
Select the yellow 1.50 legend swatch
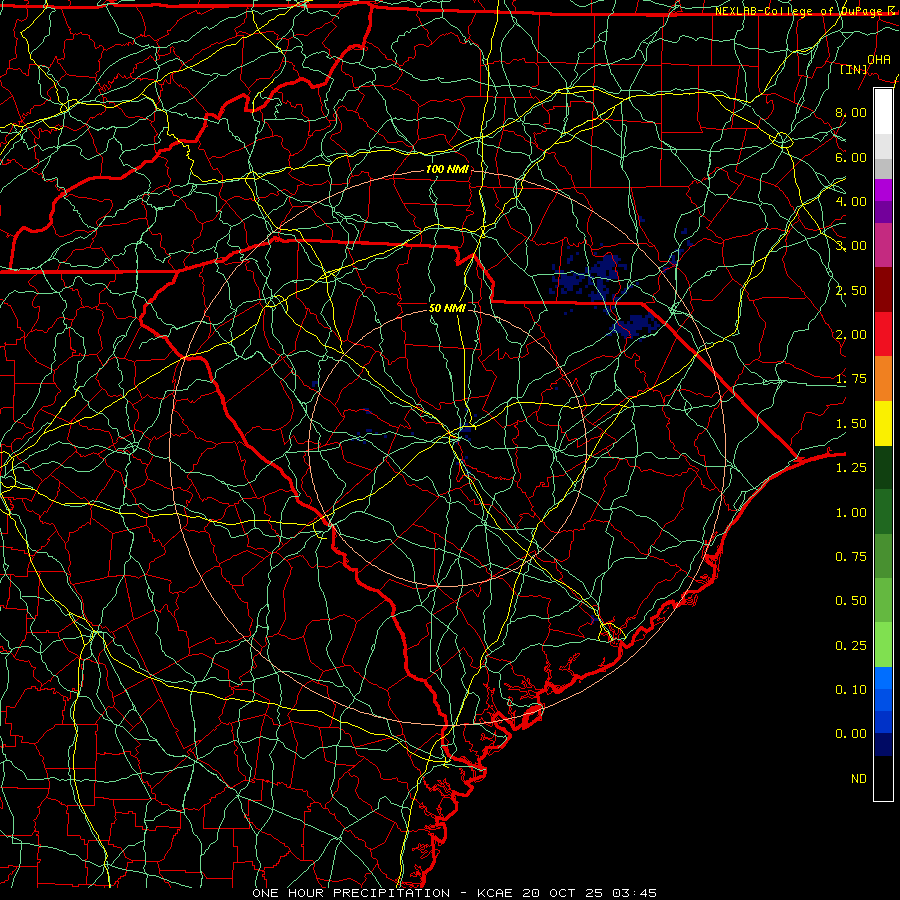coord(883,423)
